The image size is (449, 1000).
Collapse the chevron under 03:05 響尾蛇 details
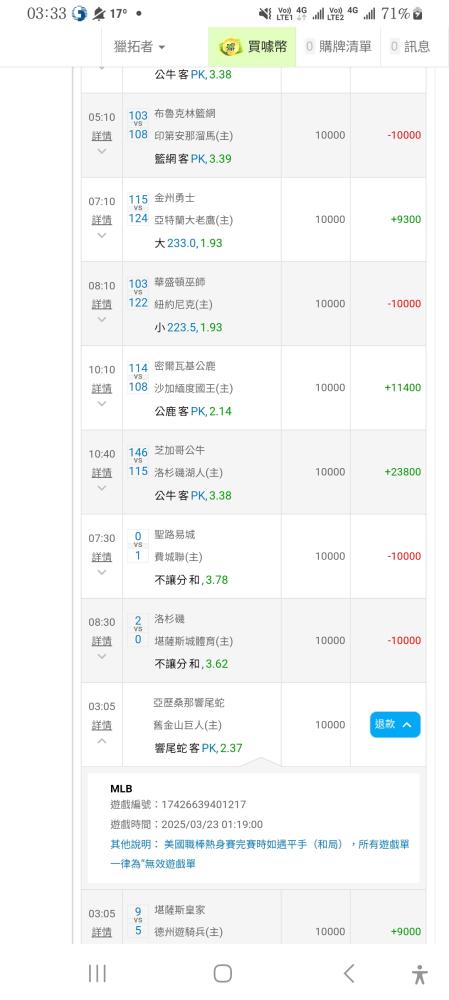pos(101,741)
